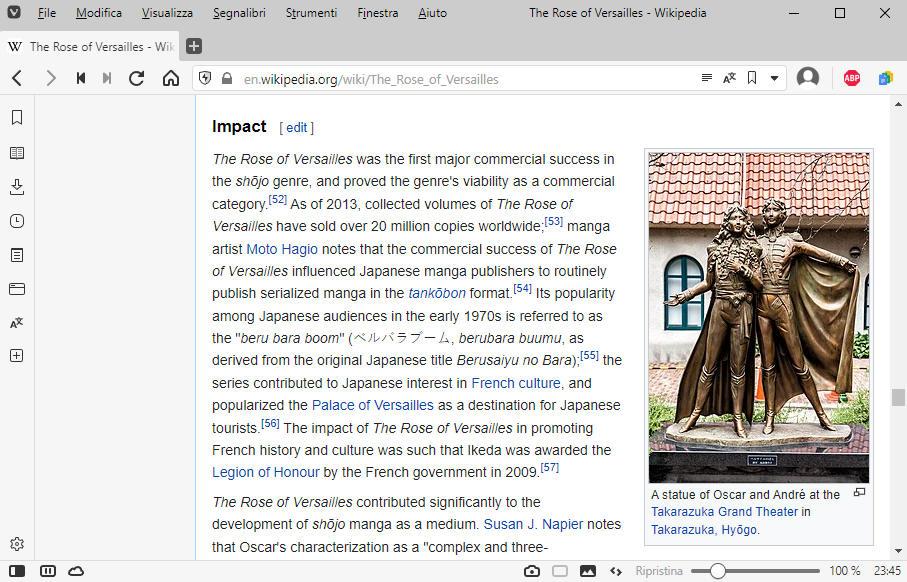907x582 pixels.
Task: Toggle image loading options
Action: (588, 571)
